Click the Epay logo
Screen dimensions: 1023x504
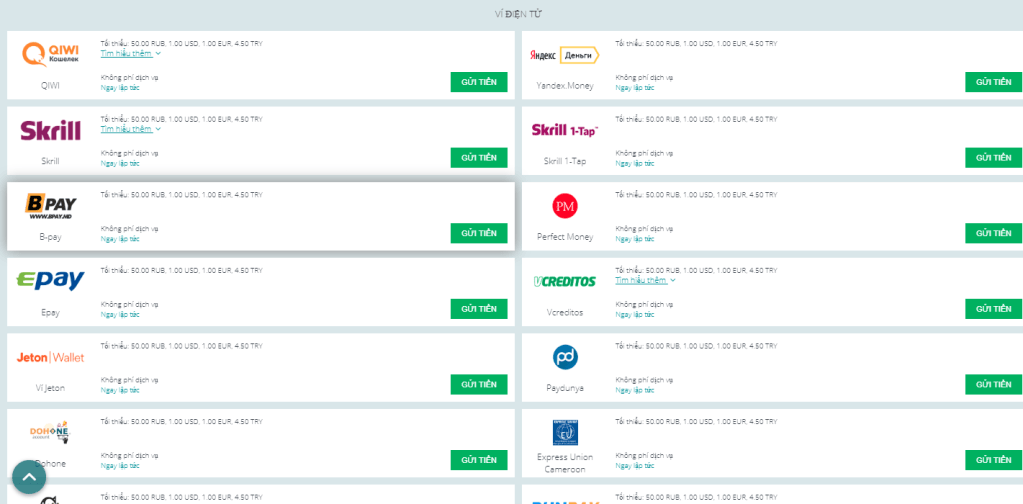[x=50, y=281]
